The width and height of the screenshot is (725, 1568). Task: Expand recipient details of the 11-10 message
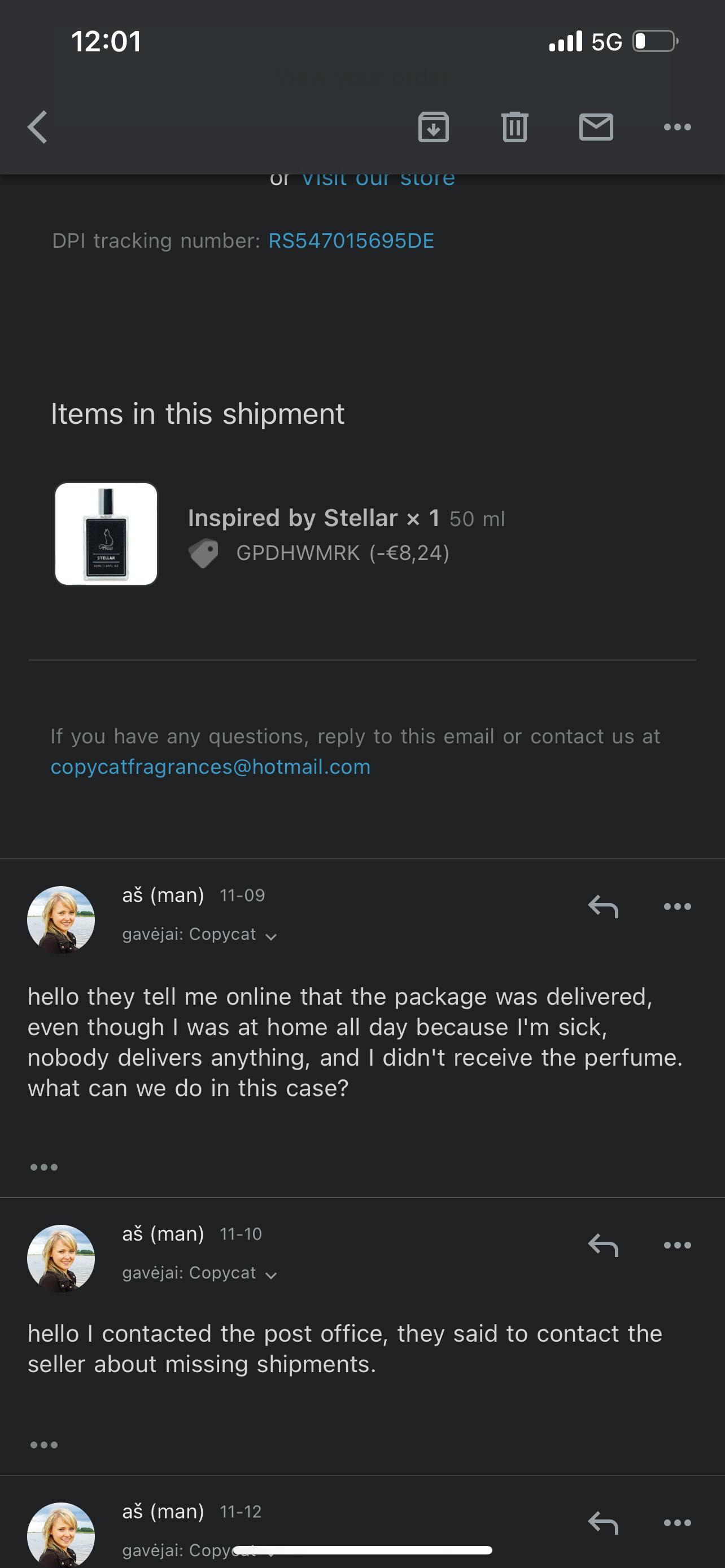pos(271,1274)
